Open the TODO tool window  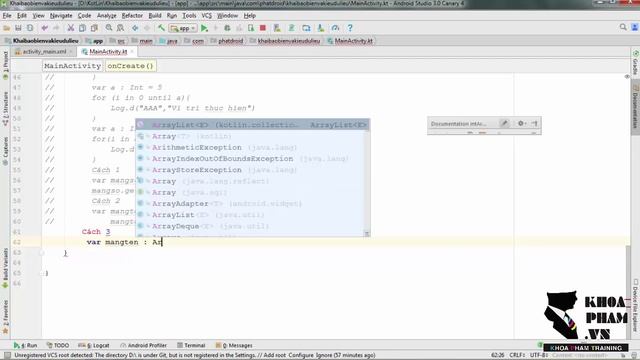58,345
